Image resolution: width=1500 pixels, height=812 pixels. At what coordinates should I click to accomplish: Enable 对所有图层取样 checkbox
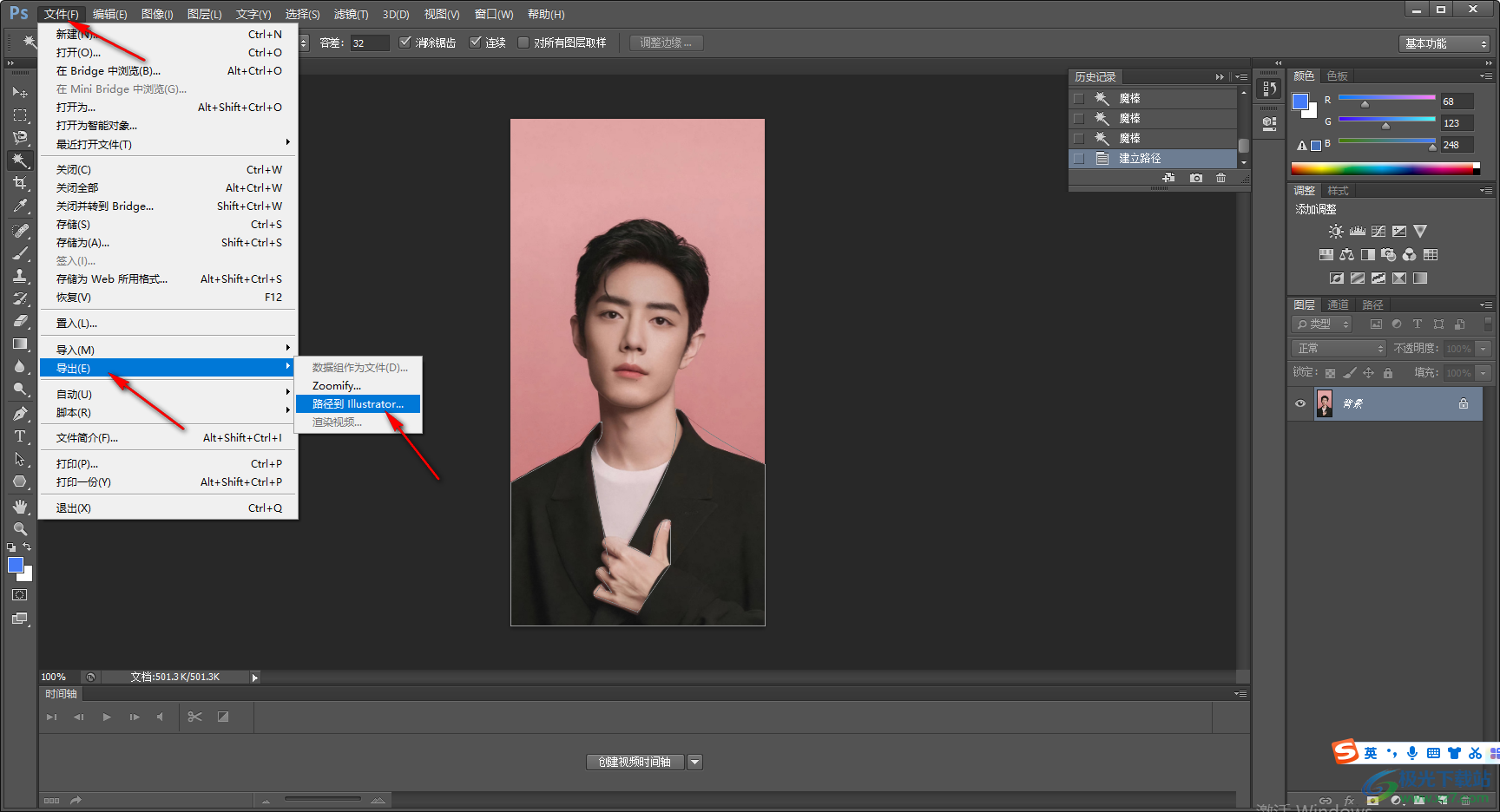(523, 43)
